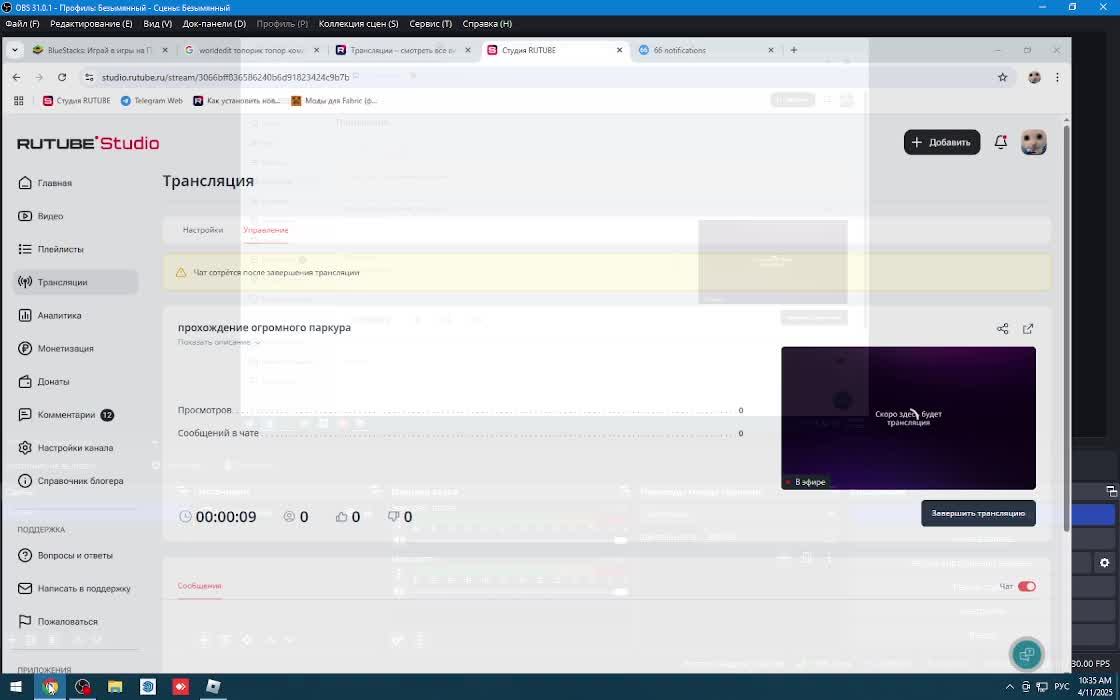This screenshot has width=1120, height=700.
Task: Open Видео section in the sidebar
Action: pyautogui.click(x=41, y=216)
